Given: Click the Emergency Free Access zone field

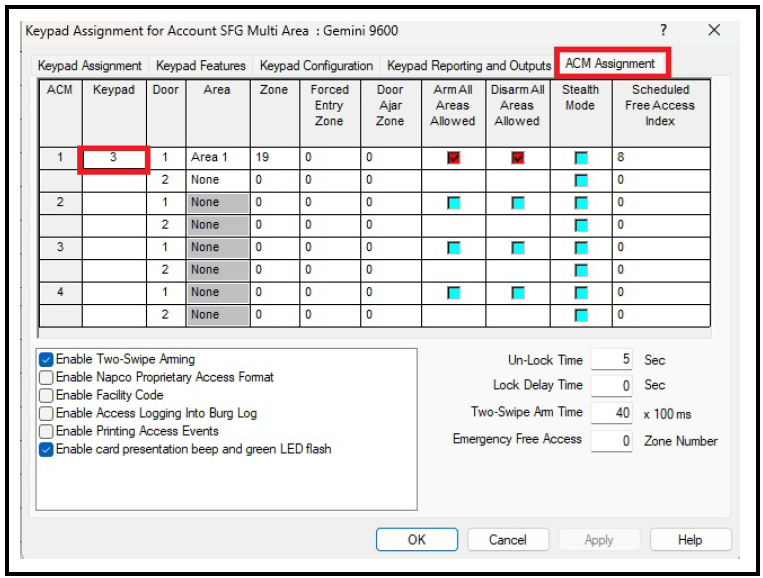Looking at the screenshot, I should pos(612,441).
